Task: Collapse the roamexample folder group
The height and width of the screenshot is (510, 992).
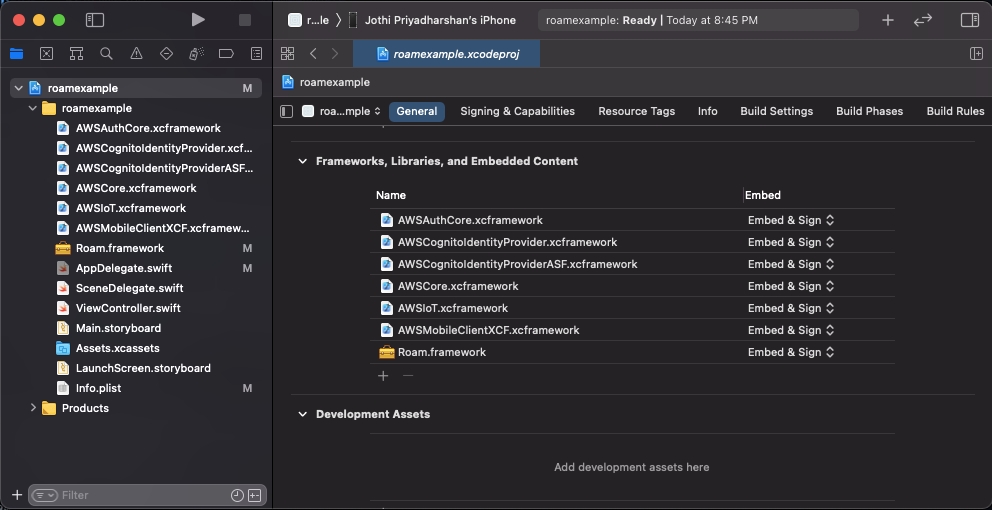Action: [x=33, y=108]
